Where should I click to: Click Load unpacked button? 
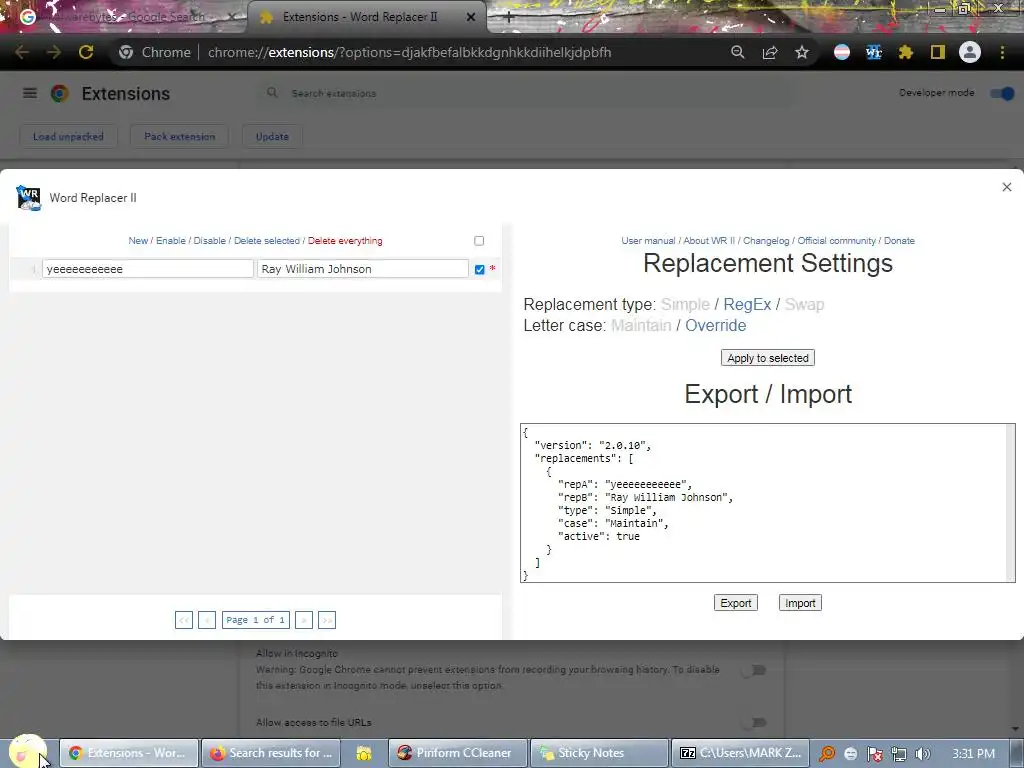69,136
